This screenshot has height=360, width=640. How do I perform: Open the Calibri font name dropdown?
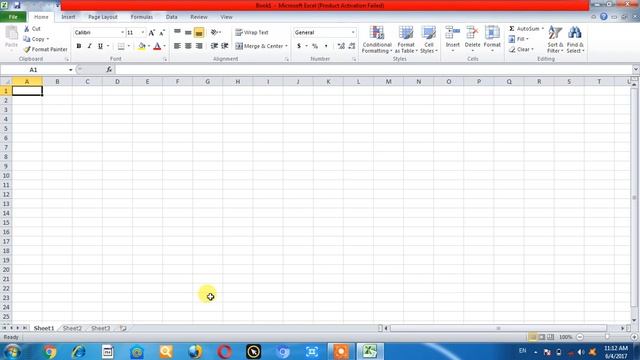(x=122, y=33)
